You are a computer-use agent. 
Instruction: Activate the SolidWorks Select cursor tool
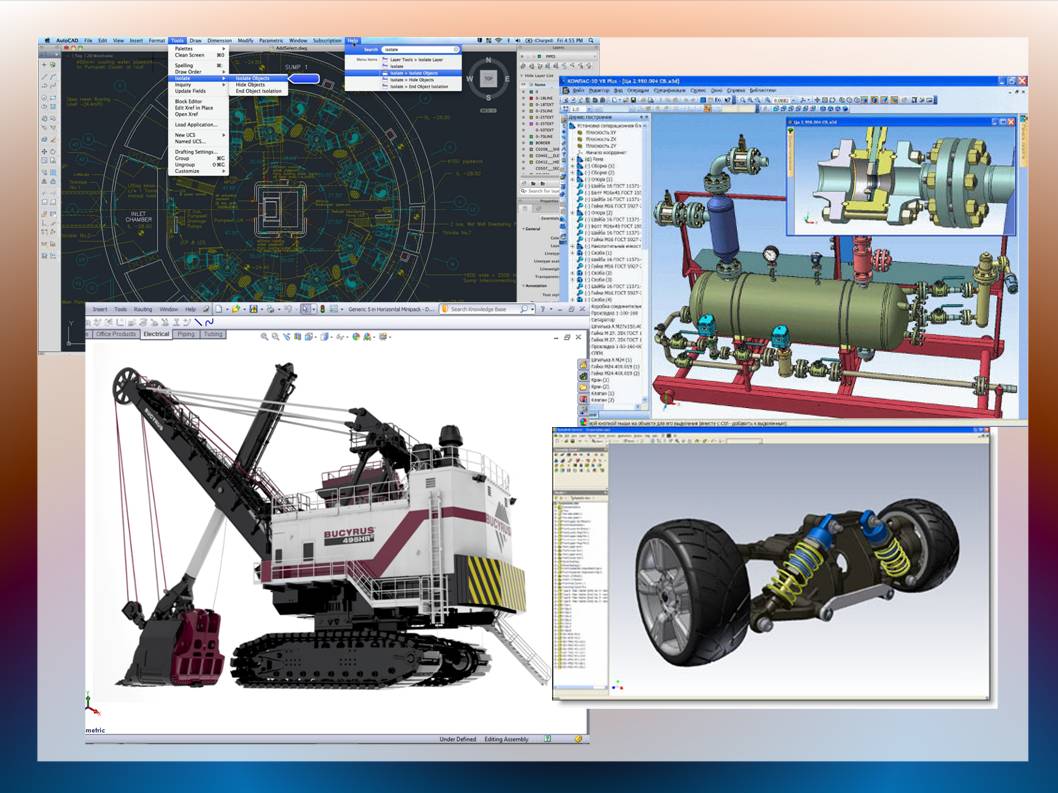pos(306,309)
